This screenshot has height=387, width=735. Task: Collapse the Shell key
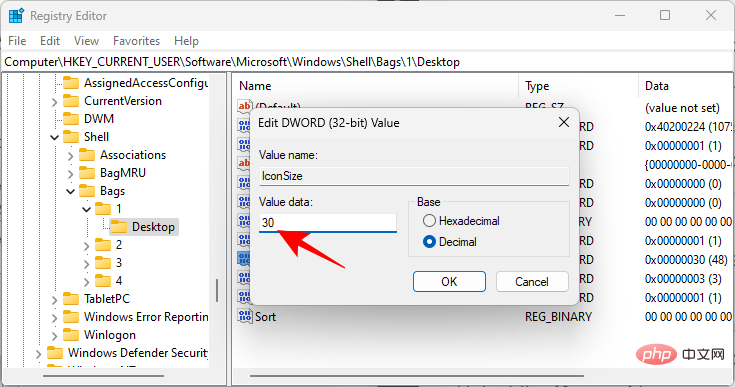[x=54, y=137]
